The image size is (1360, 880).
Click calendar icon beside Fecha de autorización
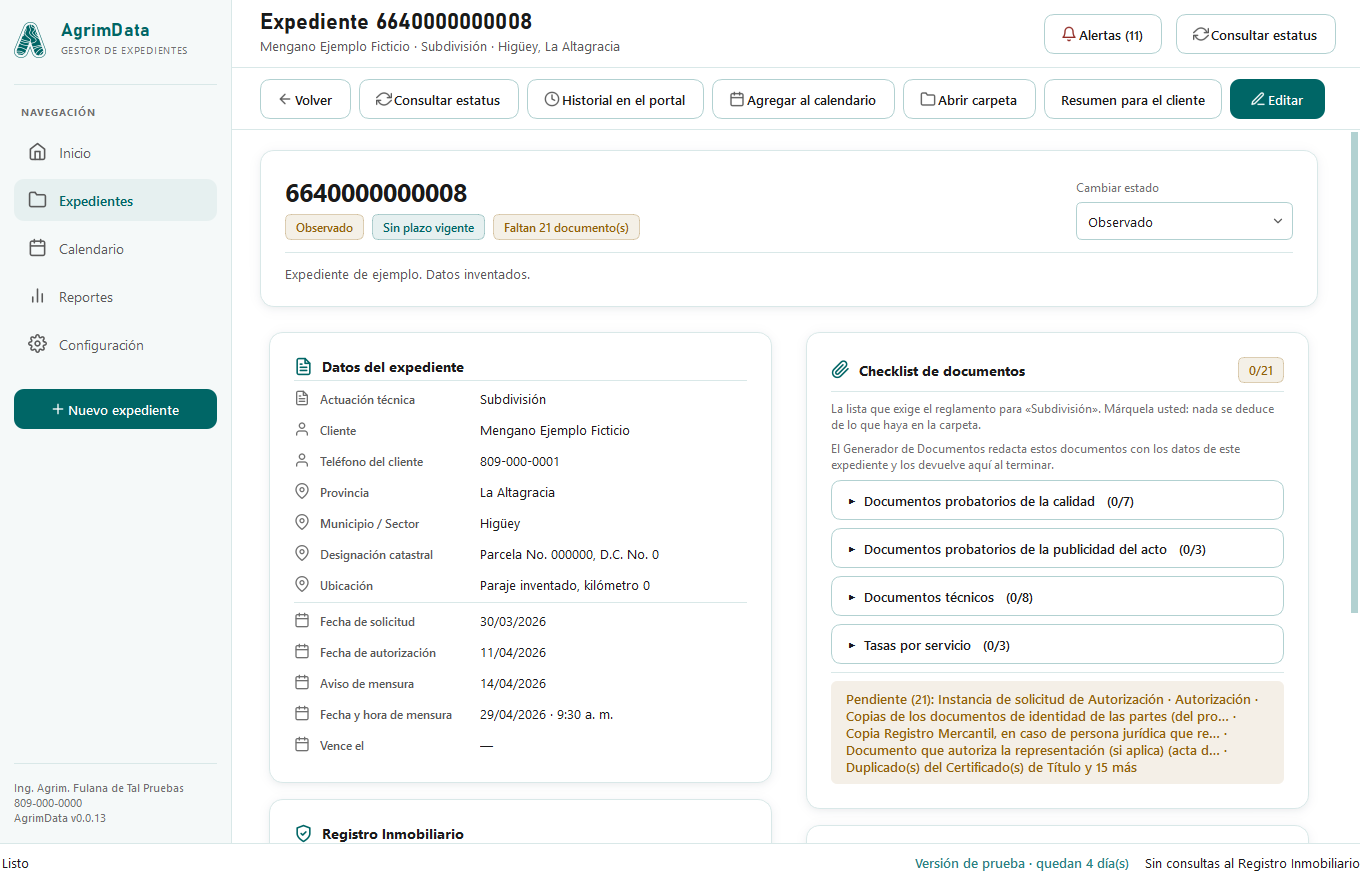click(x=302, y=652)
